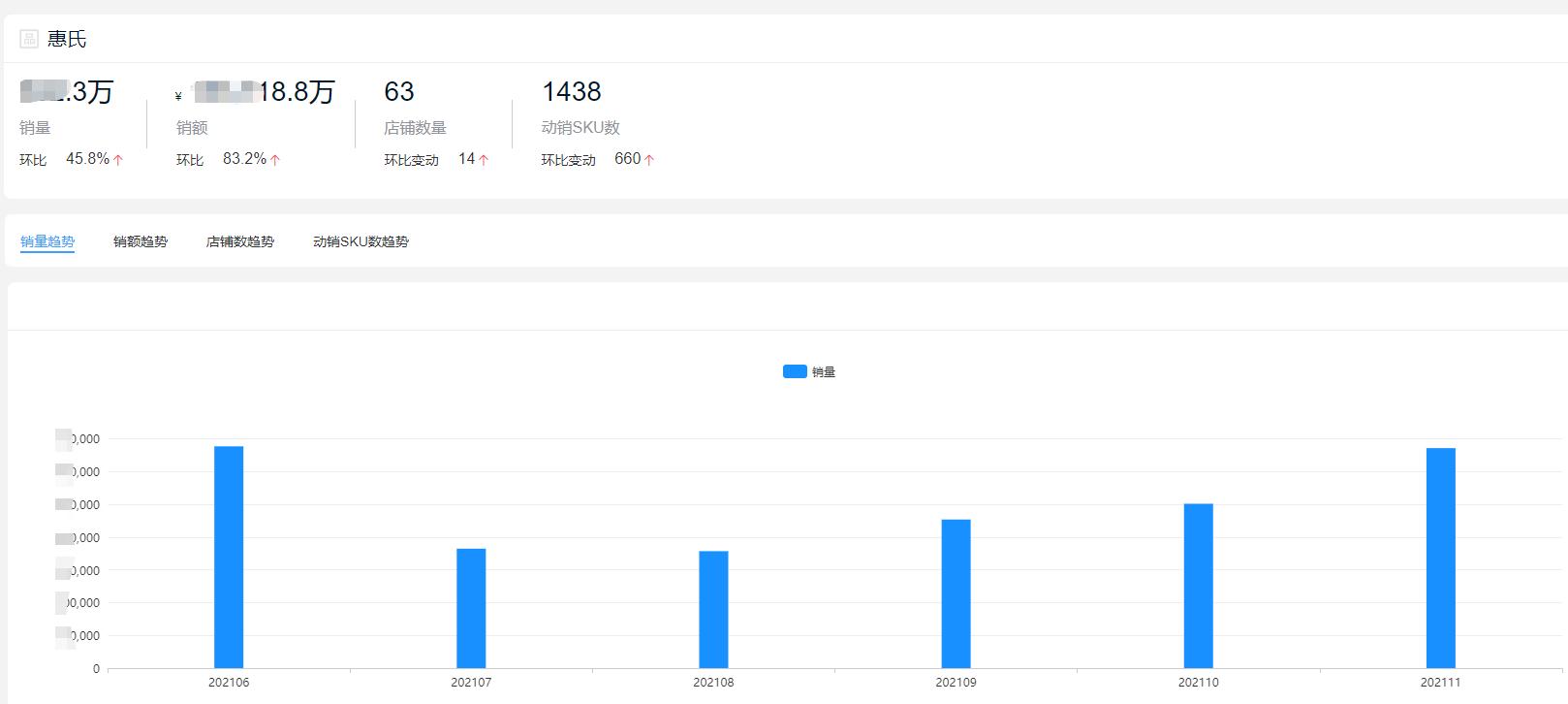The image size is (1568, 704).
Task: Click the 动销SKU数 value 1438
Action: tap(572, 92)
